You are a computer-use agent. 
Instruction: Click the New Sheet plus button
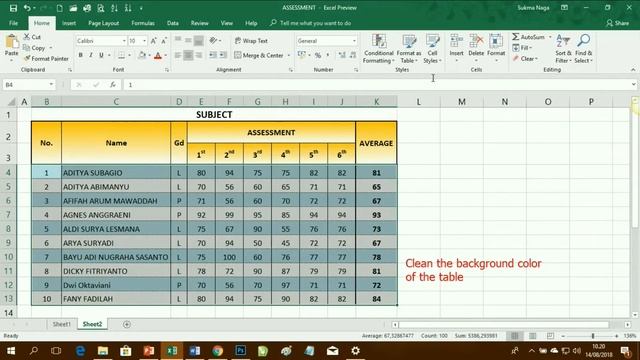click(x=127, y=324)
